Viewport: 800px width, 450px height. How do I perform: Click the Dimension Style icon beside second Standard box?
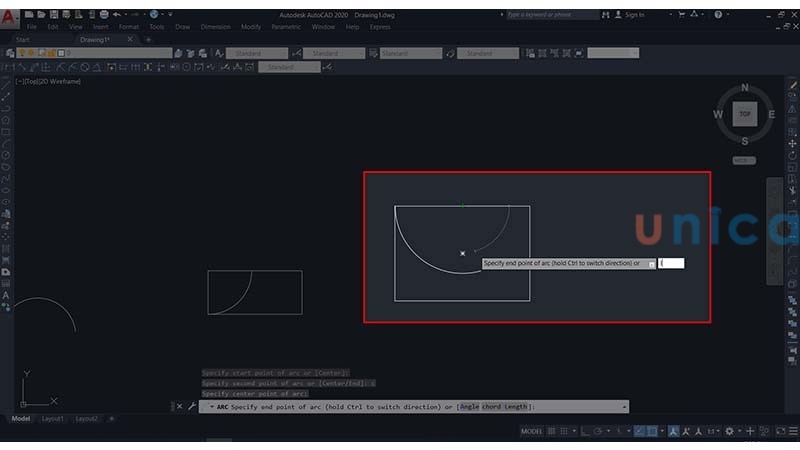pyautogui.click(x=296, y=53)
